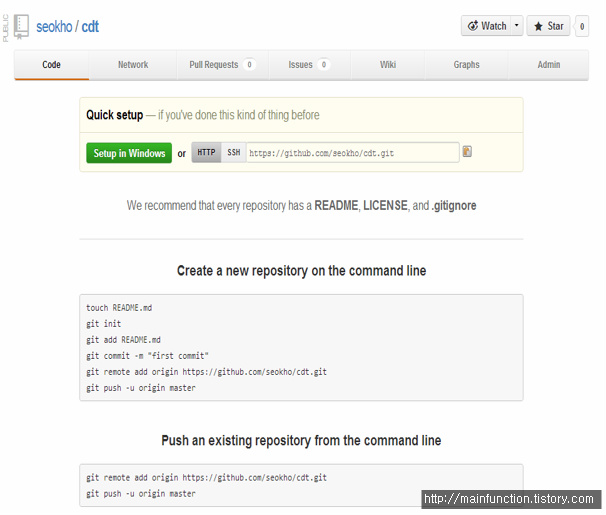Open the Network tab
The width and height of the screenshot is (606, 515).
point(133,65)
